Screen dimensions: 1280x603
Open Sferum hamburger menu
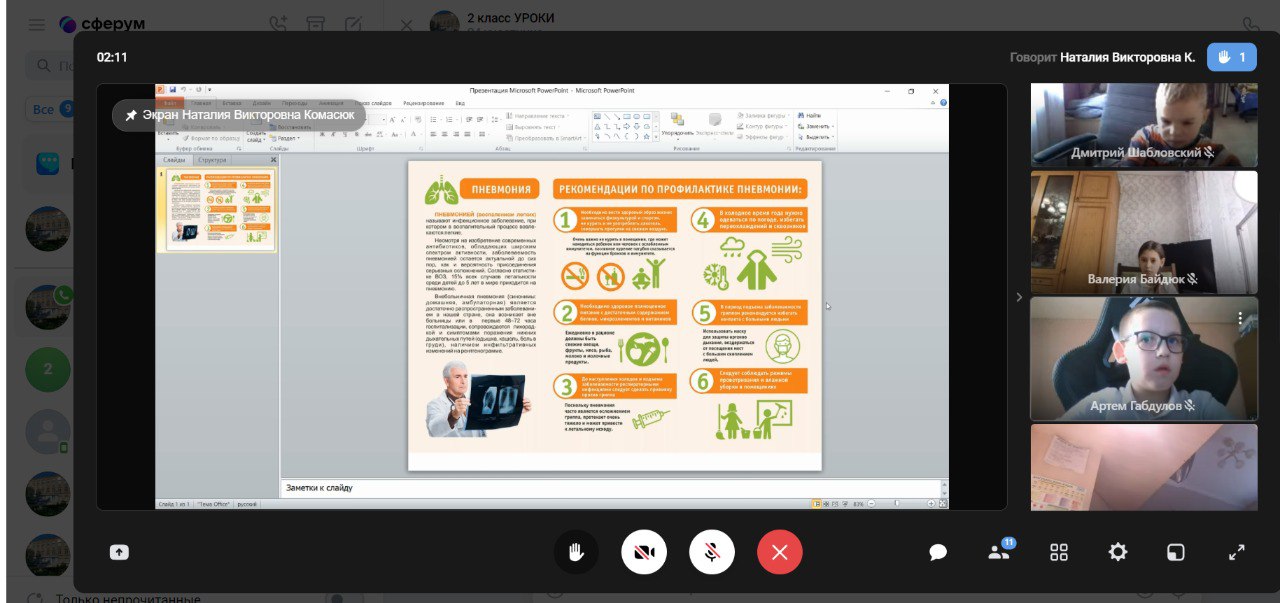36,24
